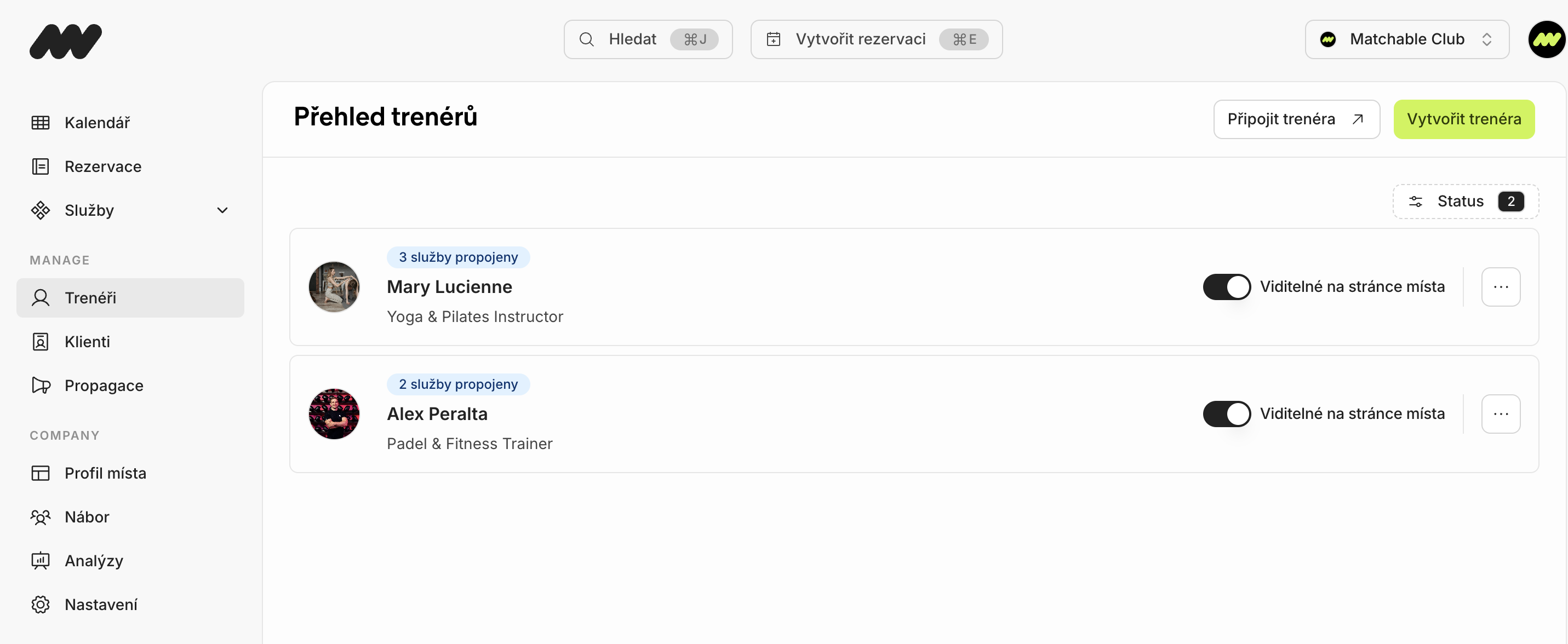
Task: Open more options for Mary Lucienne
Action: pyautogui.click(x=1501, y=287)
